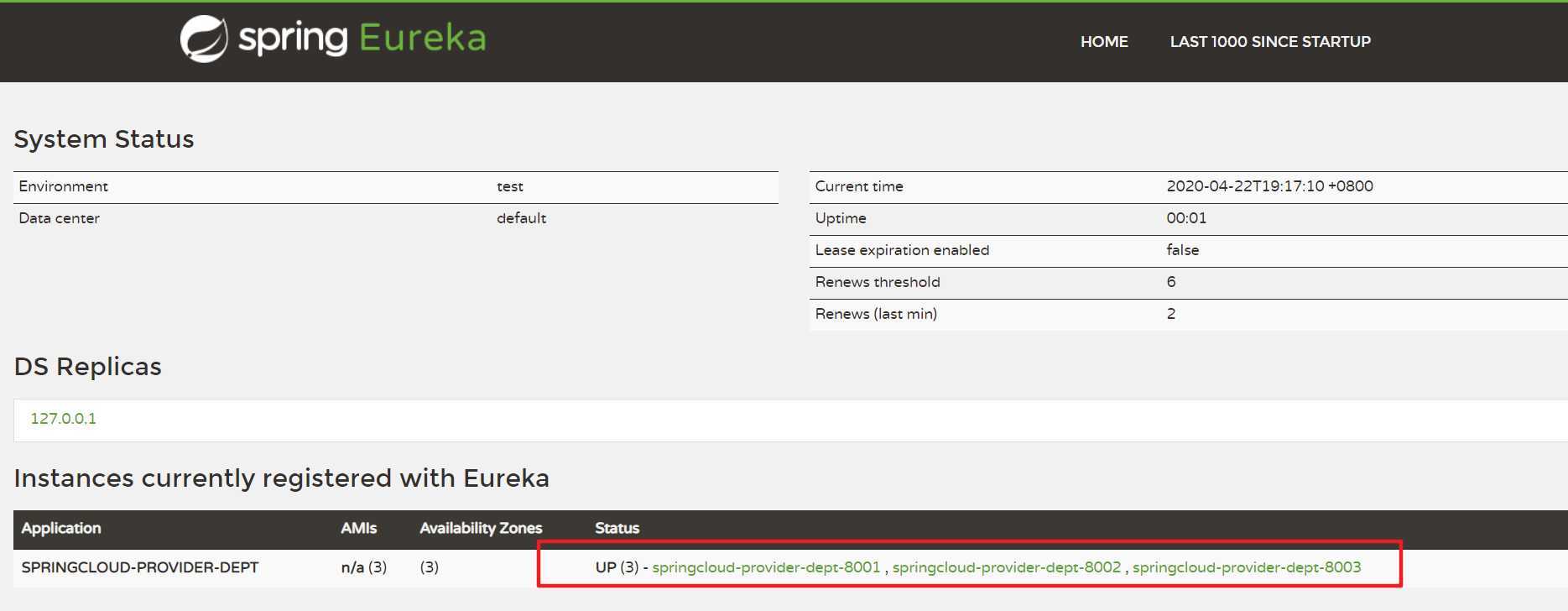Click the Application column header
1568x611 pixels.
[x=61, y=529]
